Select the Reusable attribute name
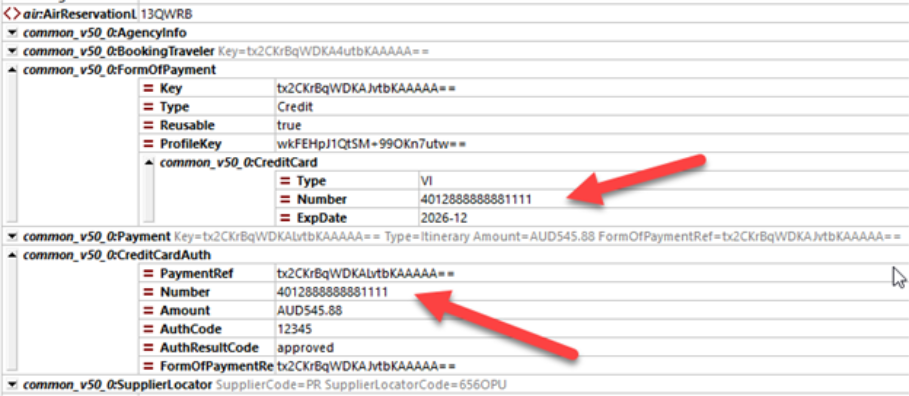This screenshot has height=396, width=909. [187, 125]
